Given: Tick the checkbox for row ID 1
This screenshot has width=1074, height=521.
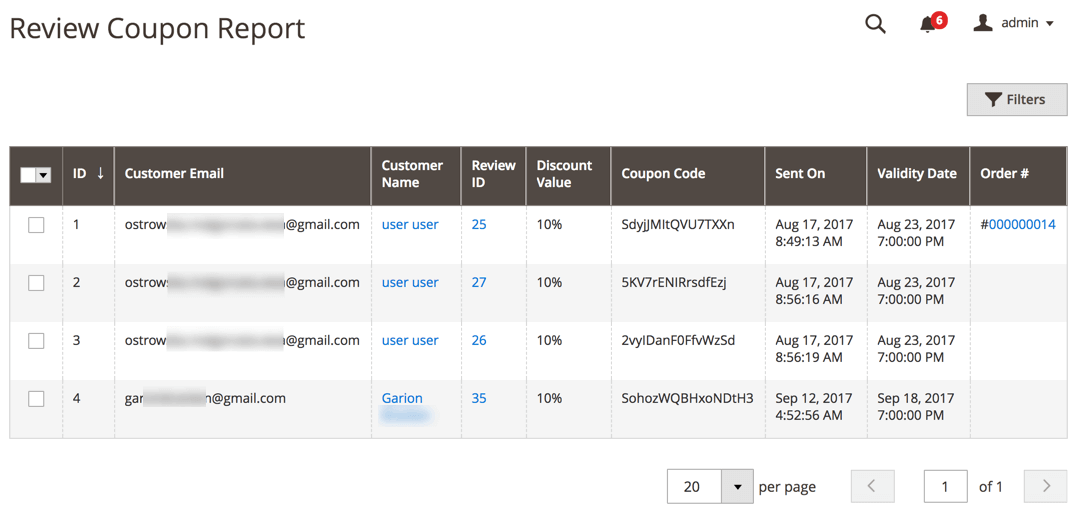Looking at the screenshot, I should point(36,225).
